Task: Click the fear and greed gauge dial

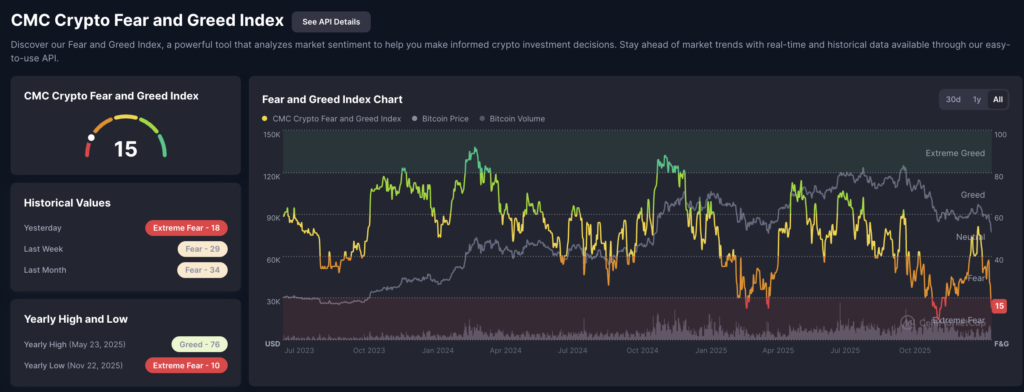Action: point(125,136)
